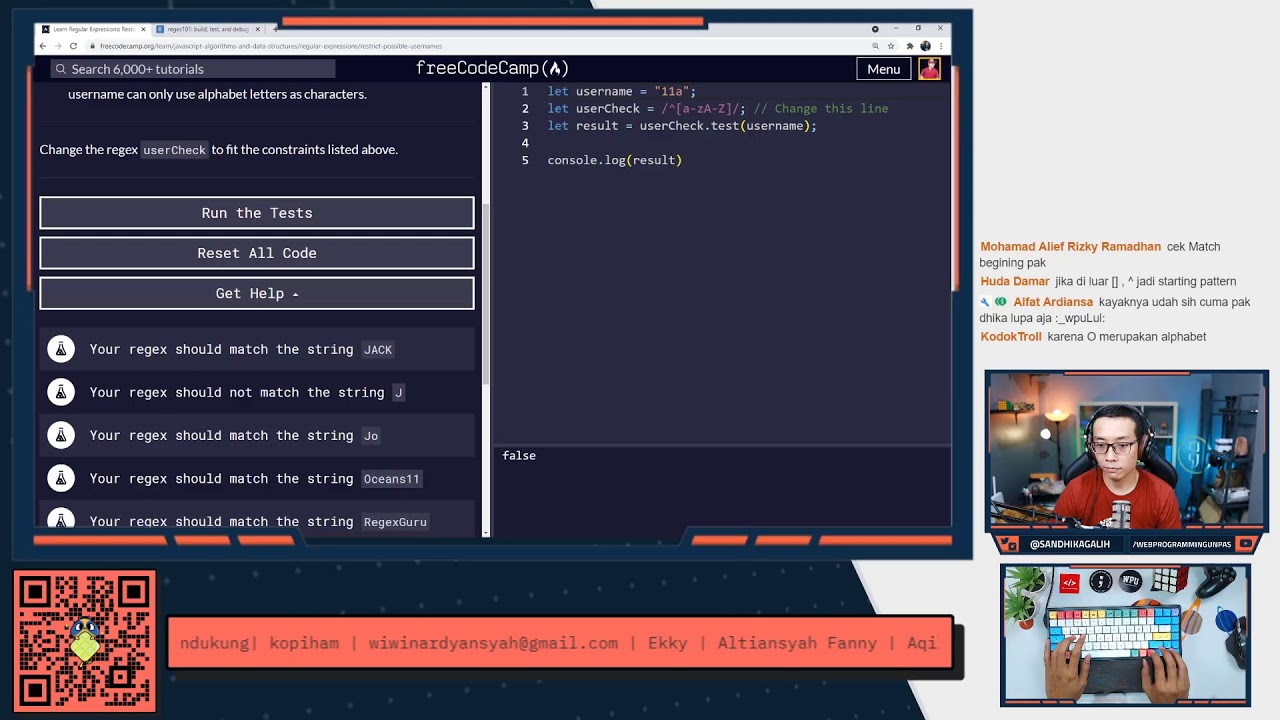Select the Learn Regular Expressions tab
The height and width of the screenshot is (720, 1280).
(x=94, y=29)
